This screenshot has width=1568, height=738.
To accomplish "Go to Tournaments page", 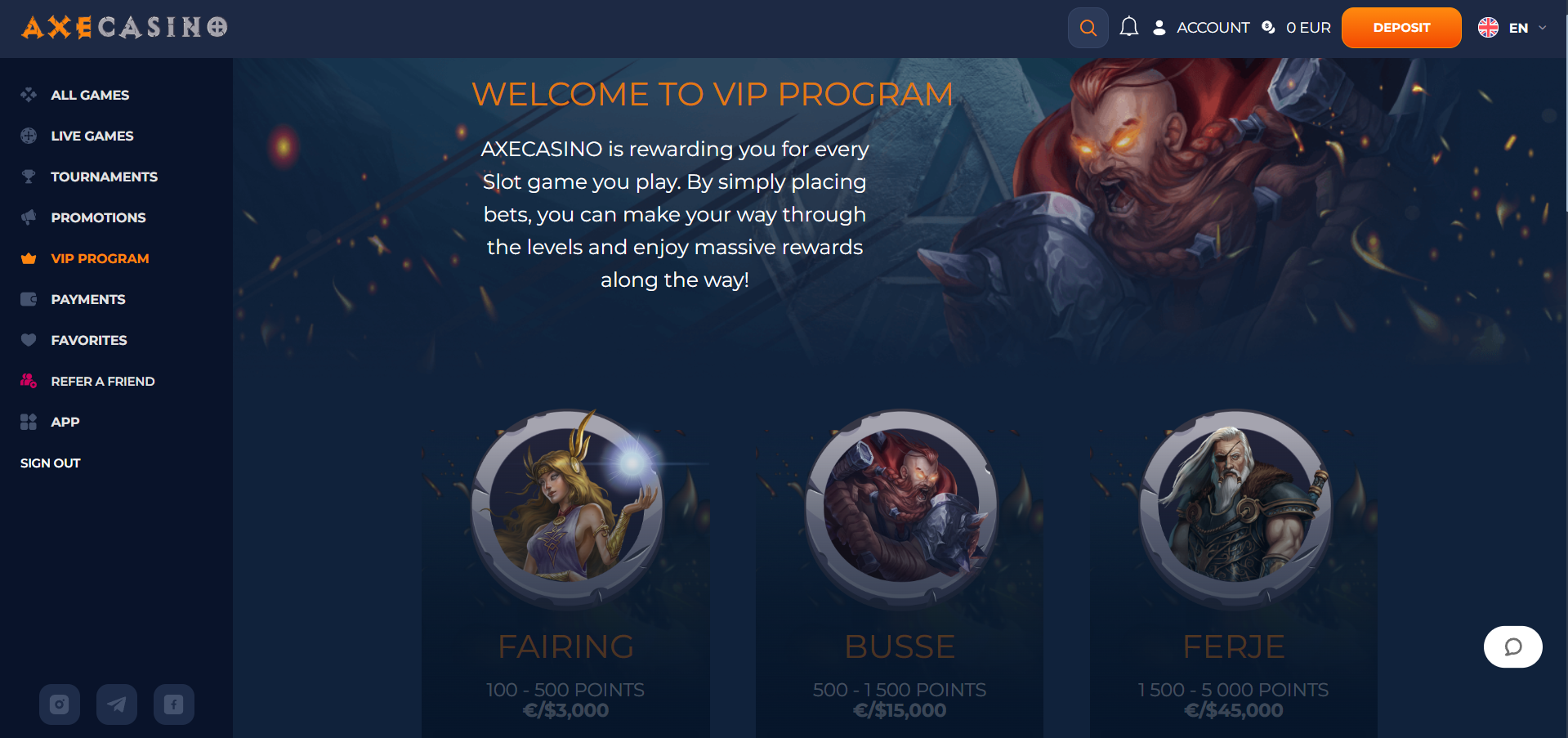I will [104, 177].
